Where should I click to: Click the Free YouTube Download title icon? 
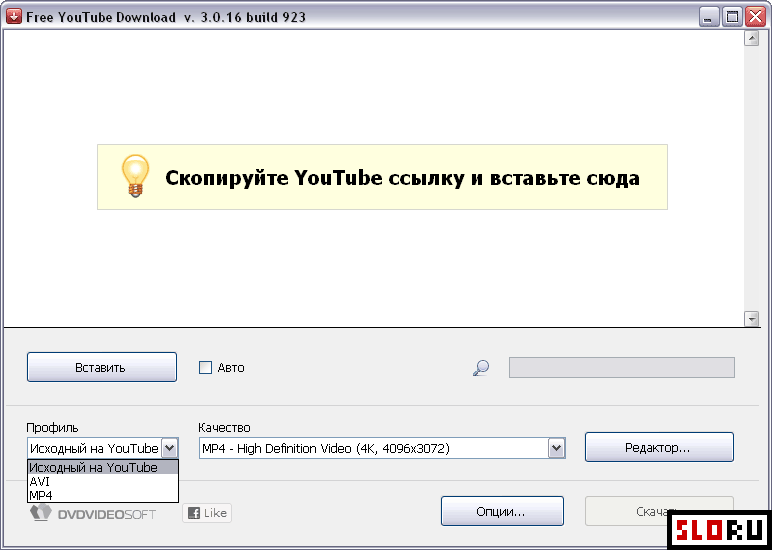(x=16, y=17)
